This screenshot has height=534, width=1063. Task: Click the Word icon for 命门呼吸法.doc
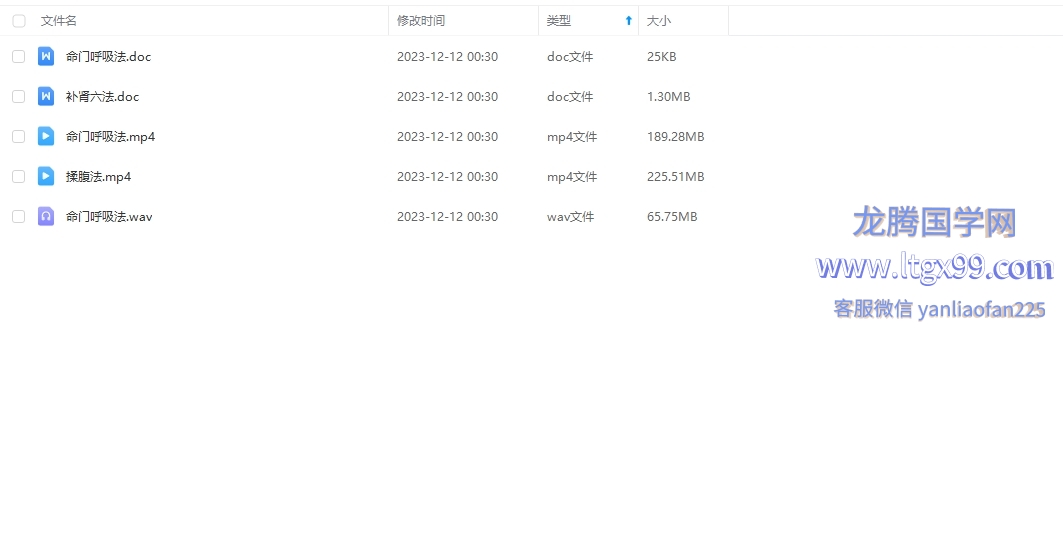[x=45, y=56]
